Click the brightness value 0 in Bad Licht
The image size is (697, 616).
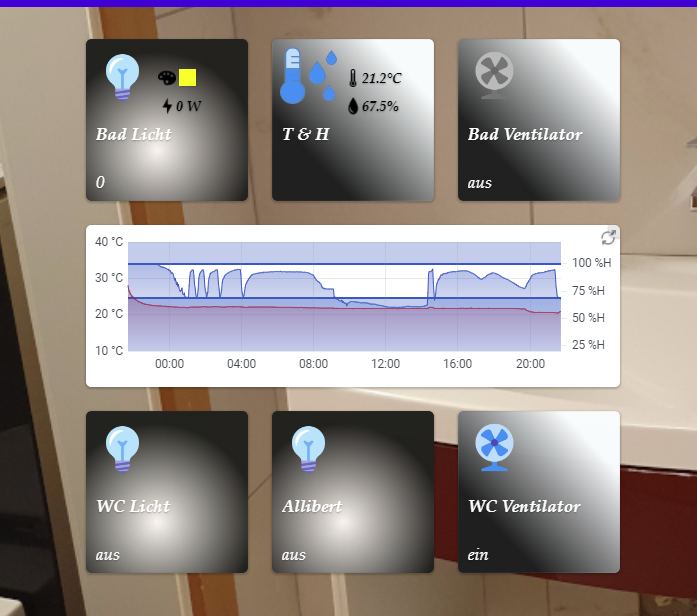100,182
